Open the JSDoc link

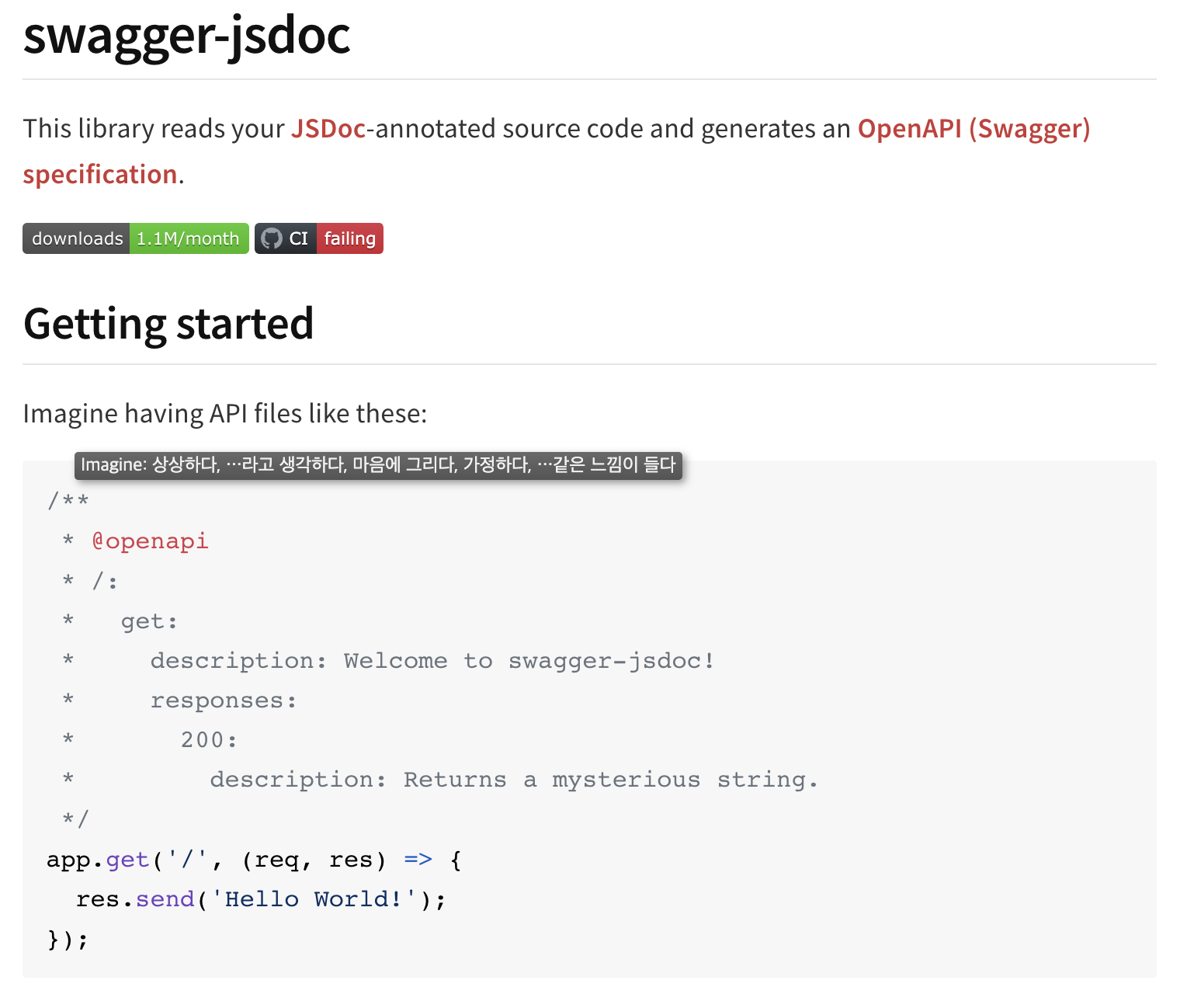pos(328,128)
